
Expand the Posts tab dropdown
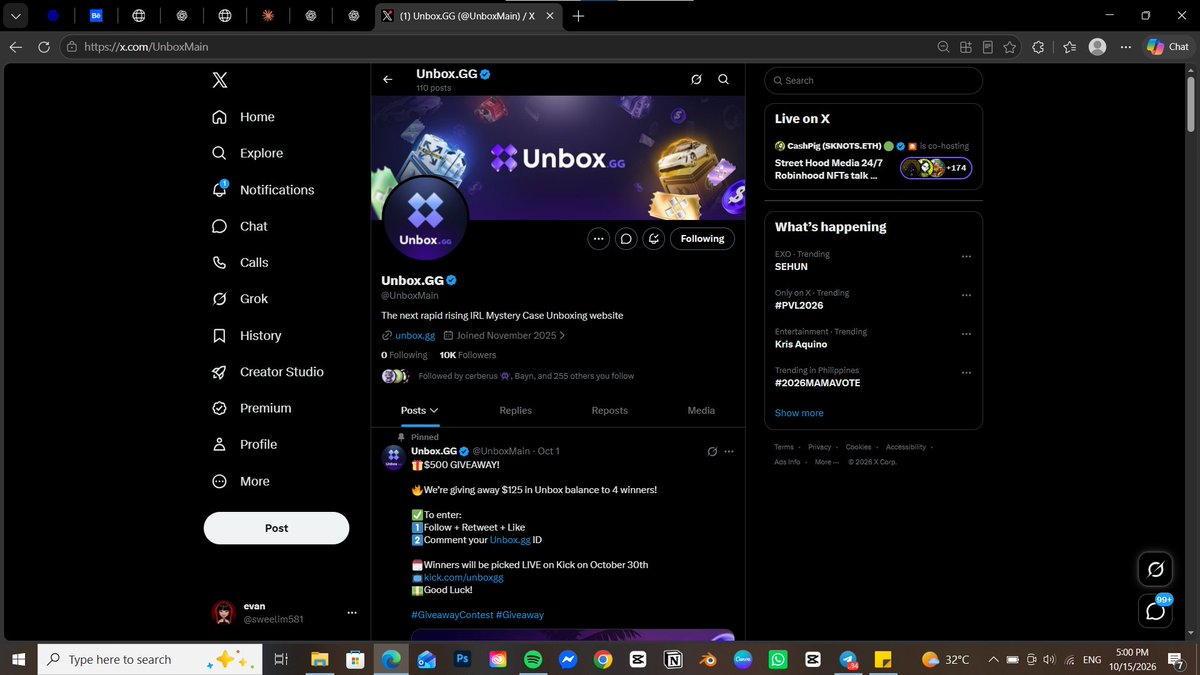[420, 410]
